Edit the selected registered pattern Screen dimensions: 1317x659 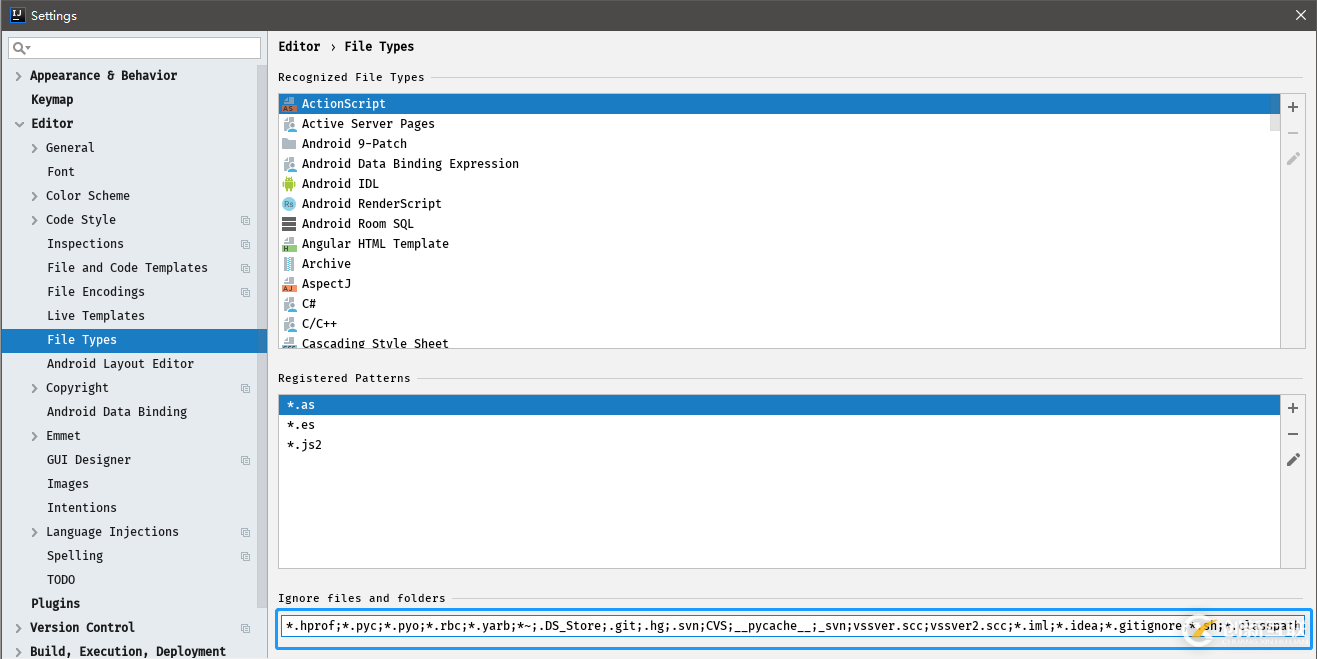click(1293, 460)
